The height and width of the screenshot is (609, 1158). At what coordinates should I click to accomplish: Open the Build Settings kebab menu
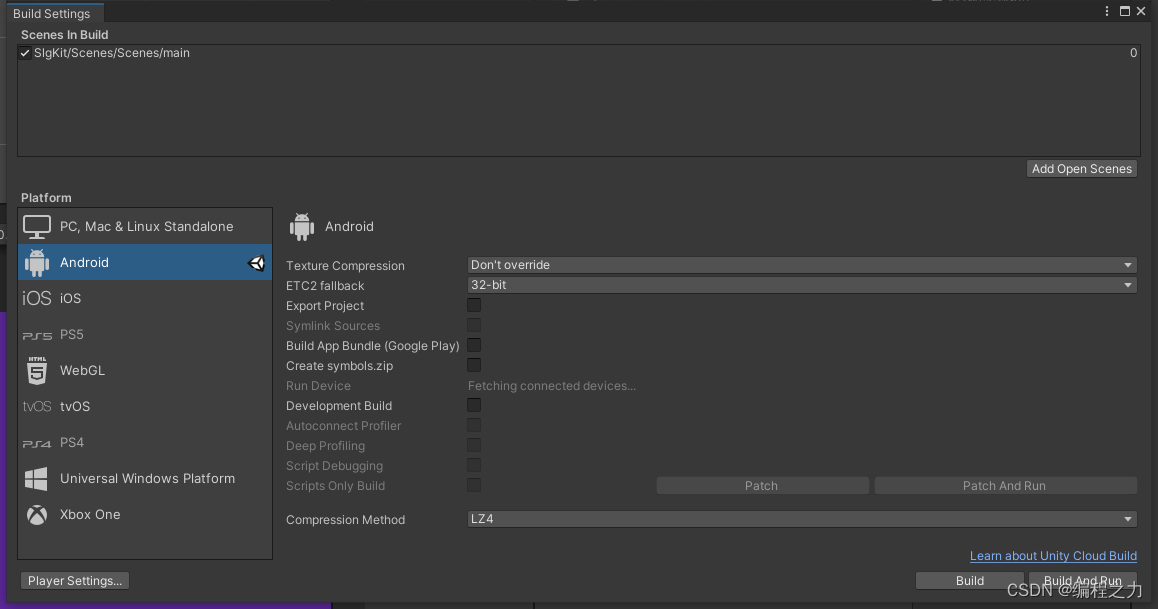(1106, 11)
